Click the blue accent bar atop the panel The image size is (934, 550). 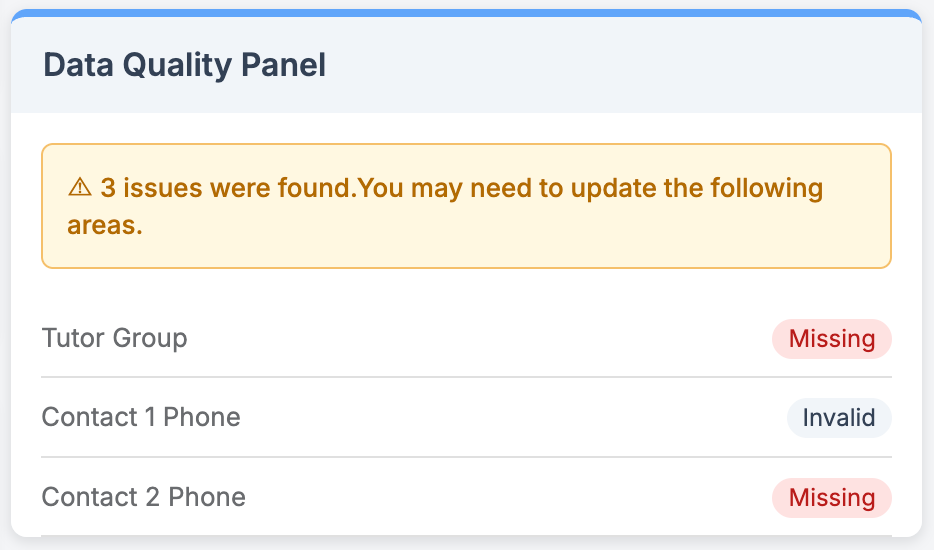pos(466,13)
